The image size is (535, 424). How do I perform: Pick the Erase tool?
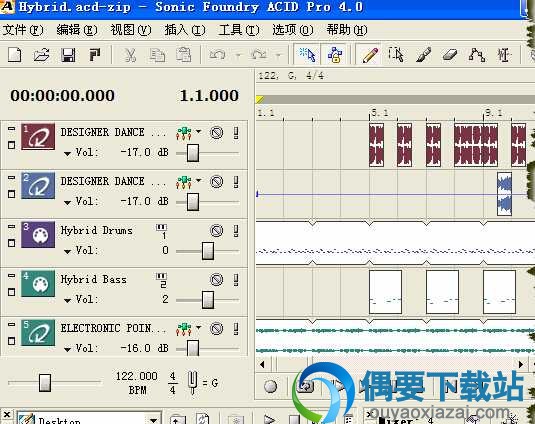coord(450,55)
